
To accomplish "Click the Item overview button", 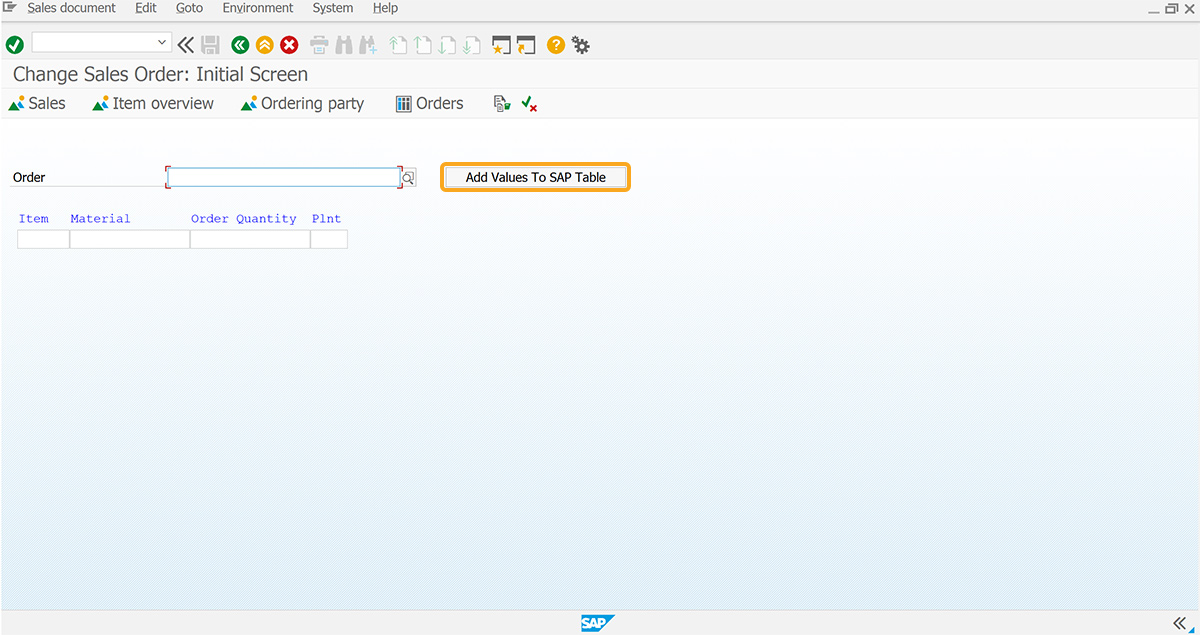I will point(153,103).
